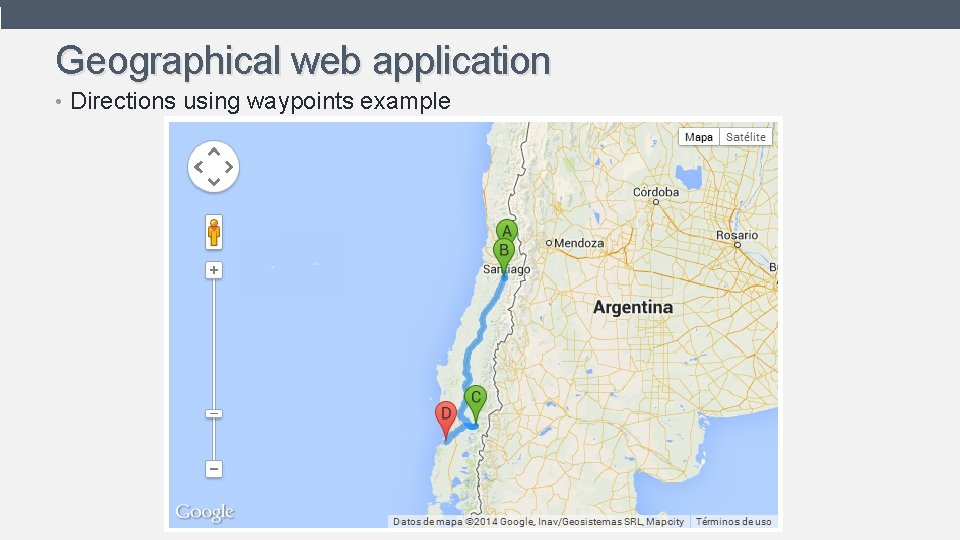Switch to the Mapa map view
This screenshot has height=540, width=960.
(x=699, y=137)
